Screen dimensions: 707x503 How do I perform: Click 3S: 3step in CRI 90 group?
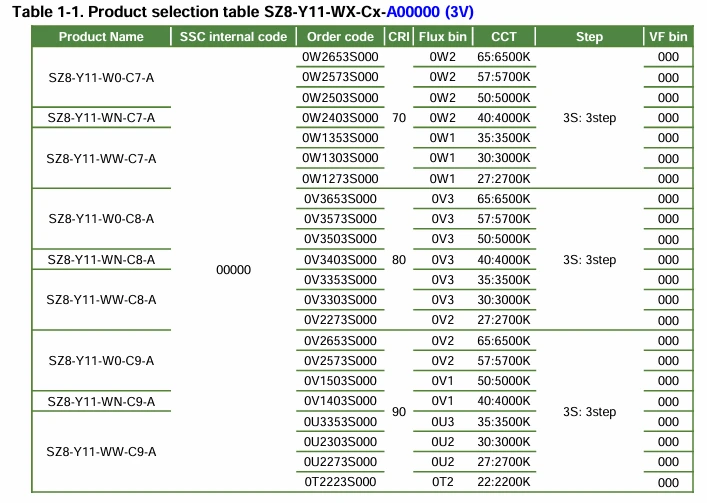pyautogui.click(x=589, y=412)
